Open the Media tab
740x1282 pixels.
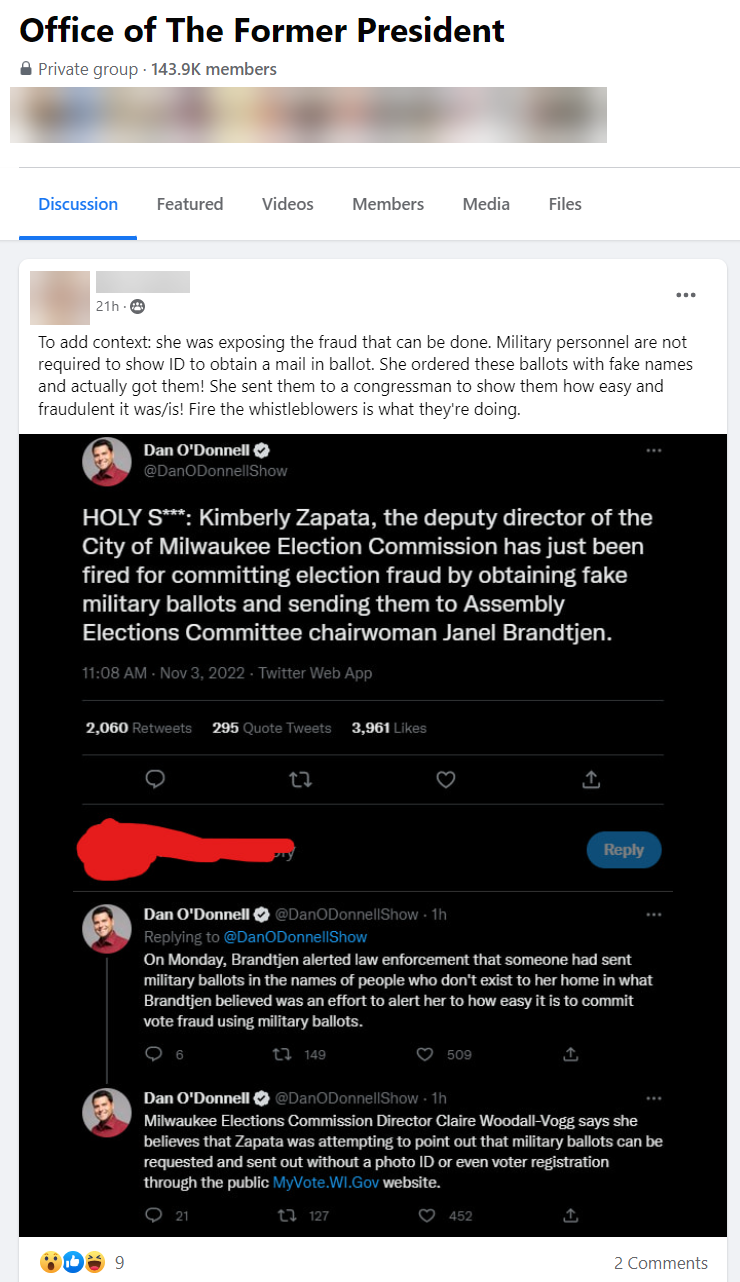[486, 204]
